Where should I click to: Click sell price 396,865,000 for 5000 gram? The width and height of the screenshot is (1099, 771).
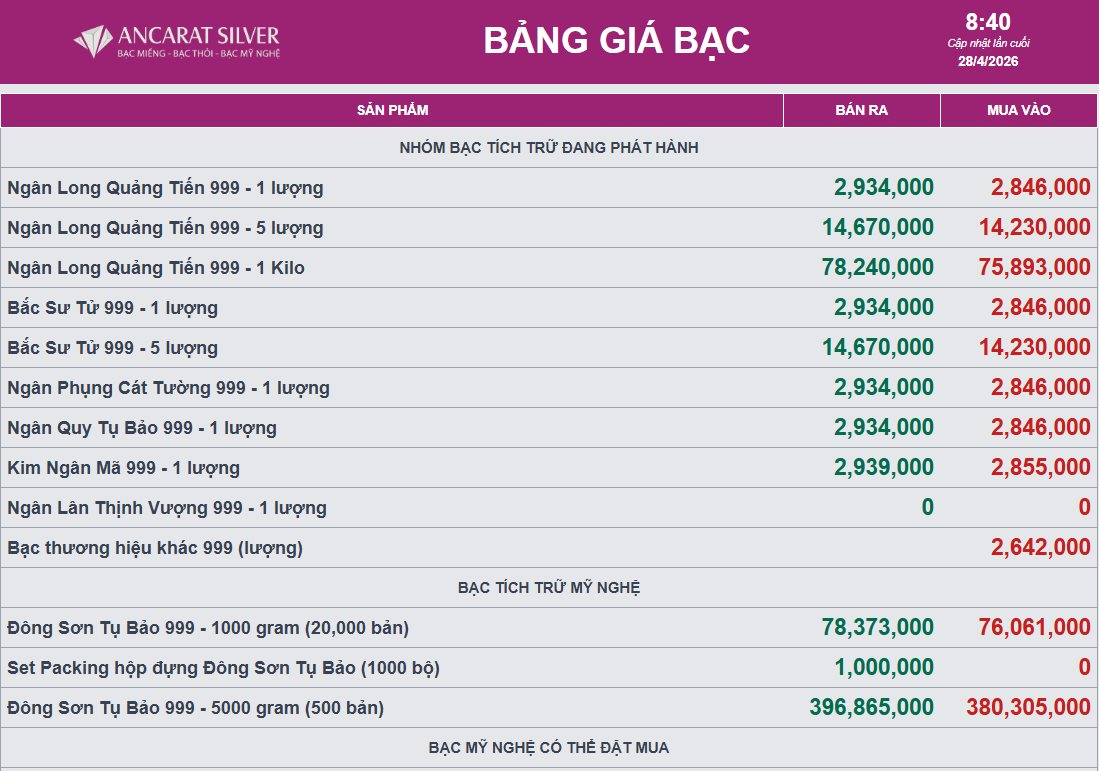pyautogui.click(x=871, y=707)
